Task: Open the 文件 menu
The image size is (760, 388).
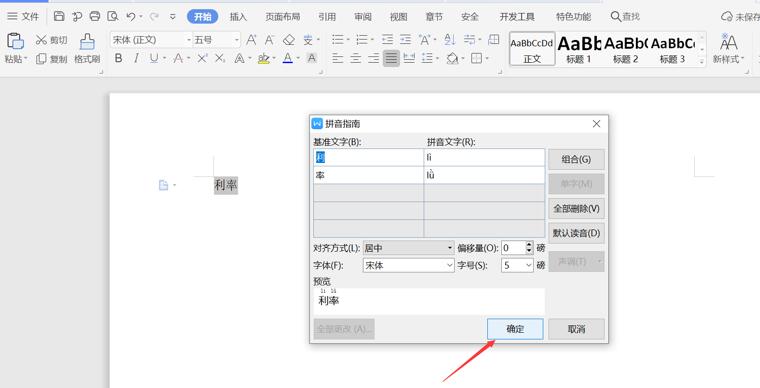Action: point(23,16)
